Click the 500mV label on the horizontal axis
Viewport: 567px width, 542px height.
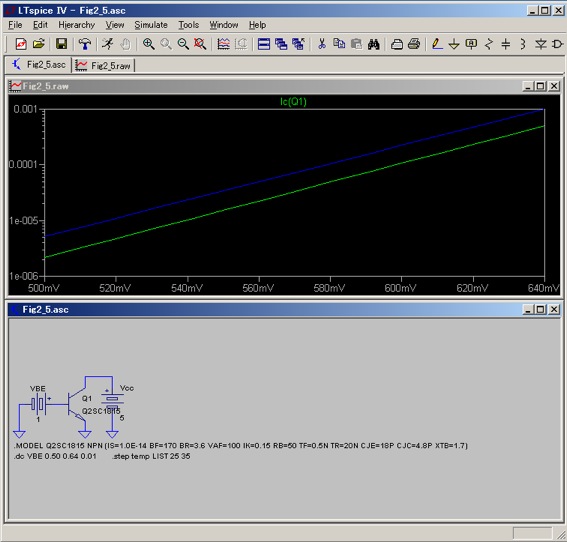click(x=44, y=288)
